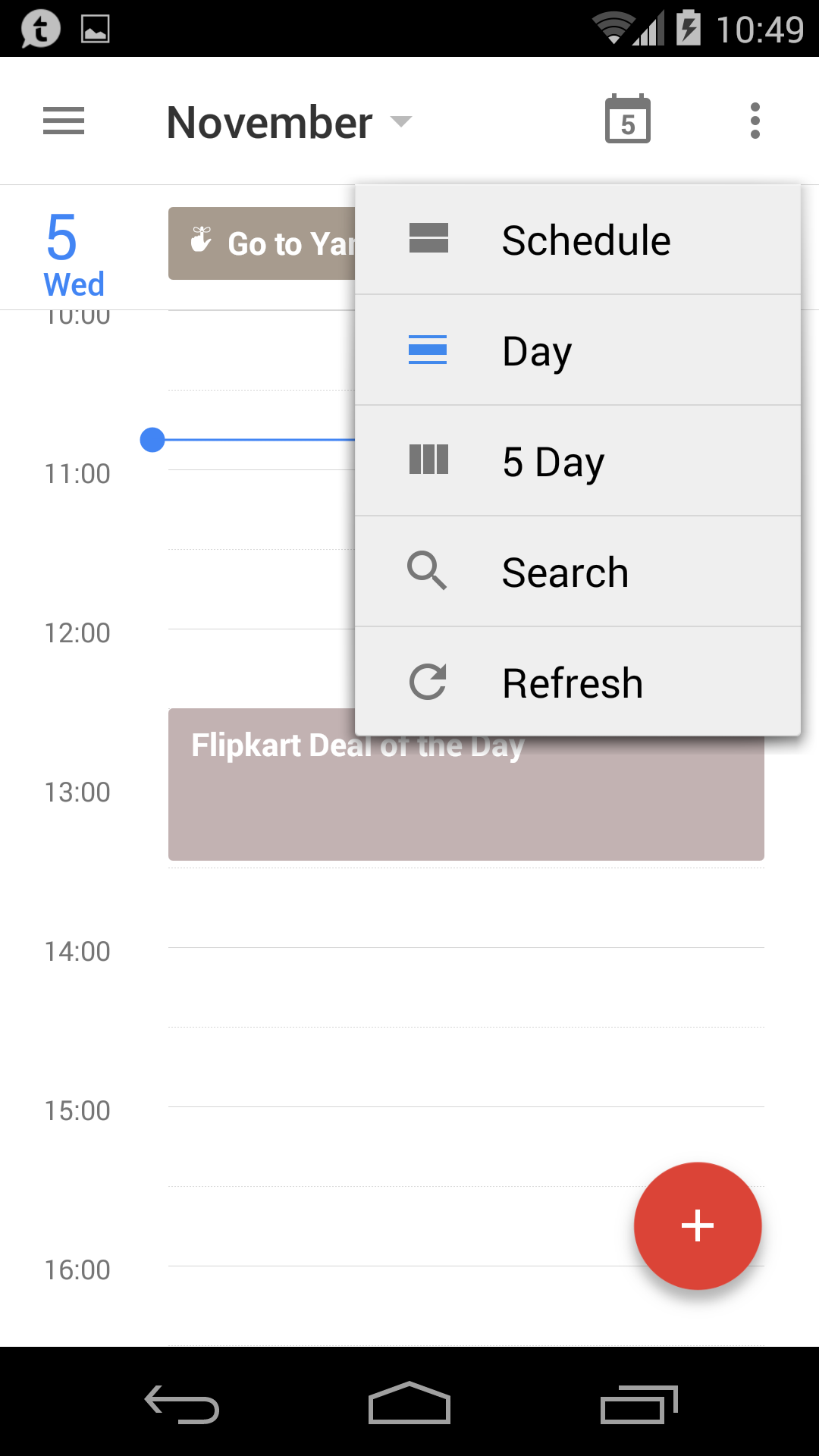Tap the current time indicator dot

click(152, 440)
